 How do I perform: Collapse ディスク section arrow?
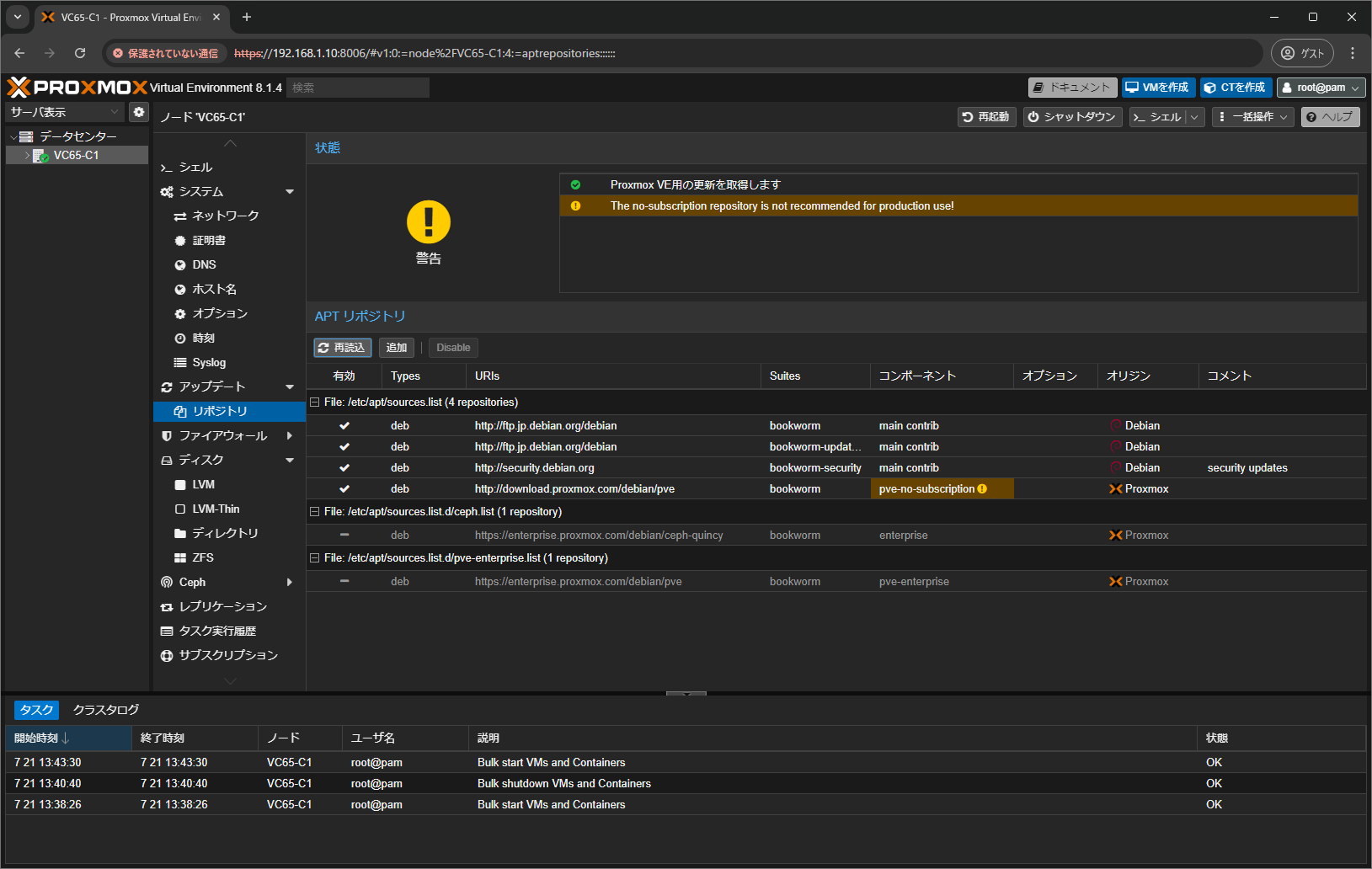click(x=290, y=460)
